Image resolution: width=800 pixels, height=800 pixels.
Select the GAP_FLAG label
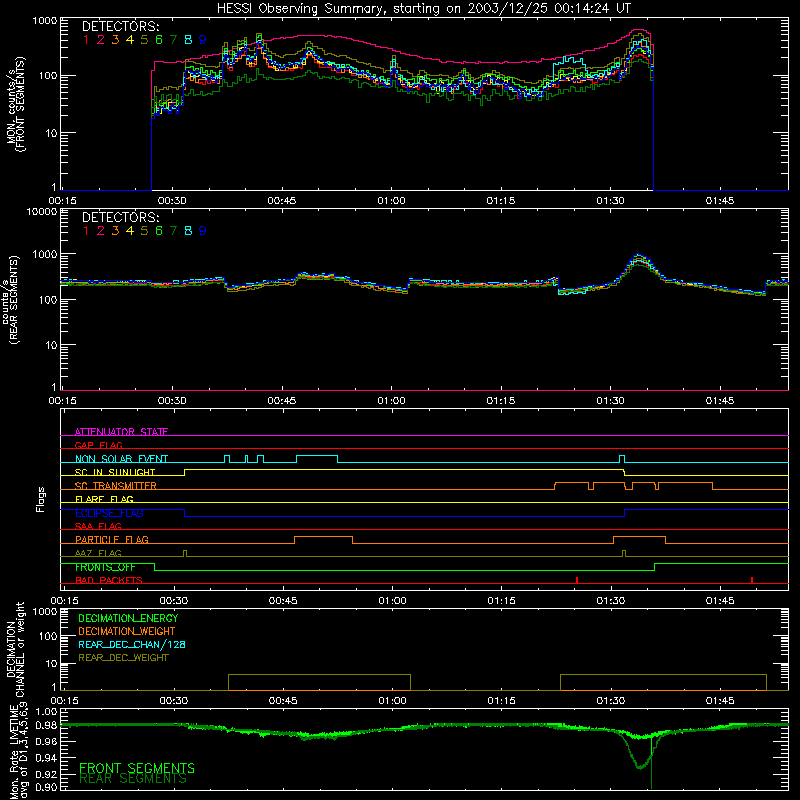point(98,445)
